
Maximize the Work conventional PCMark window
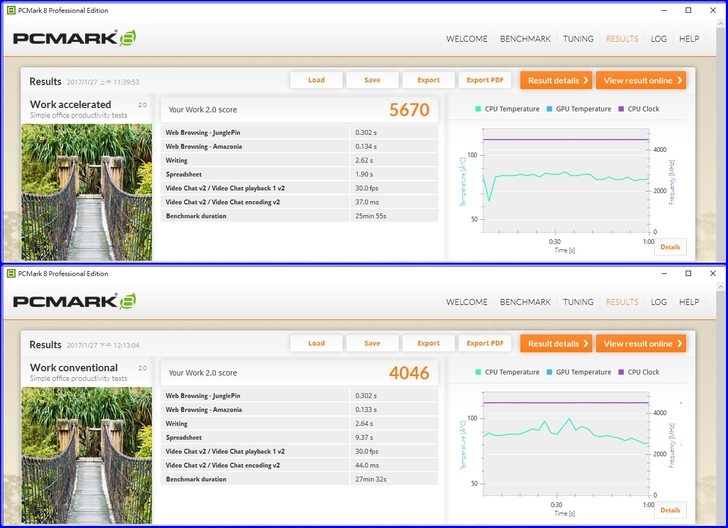click(x=688, y=273)
